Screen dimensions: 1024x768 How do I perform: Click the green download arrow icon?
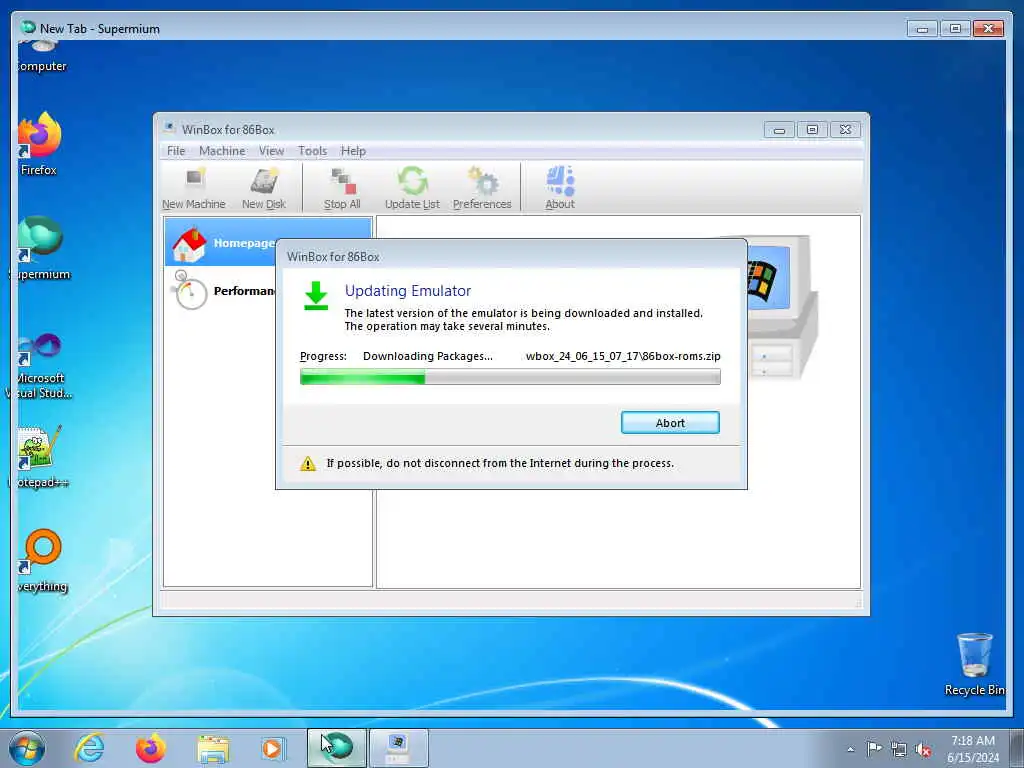[316, 296]
